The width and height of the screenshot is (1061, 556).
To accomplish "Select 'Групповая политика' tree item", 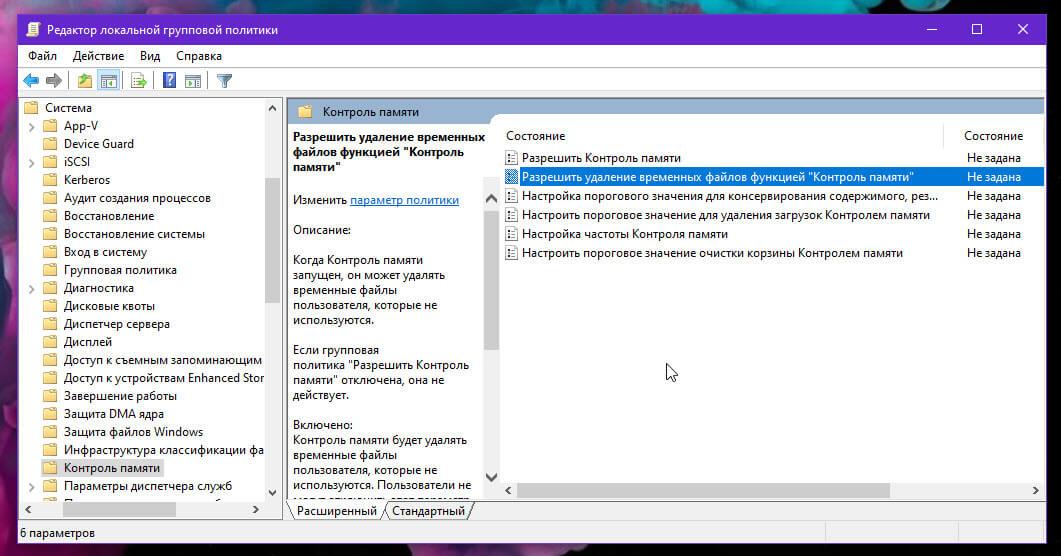I will point(120,270).
